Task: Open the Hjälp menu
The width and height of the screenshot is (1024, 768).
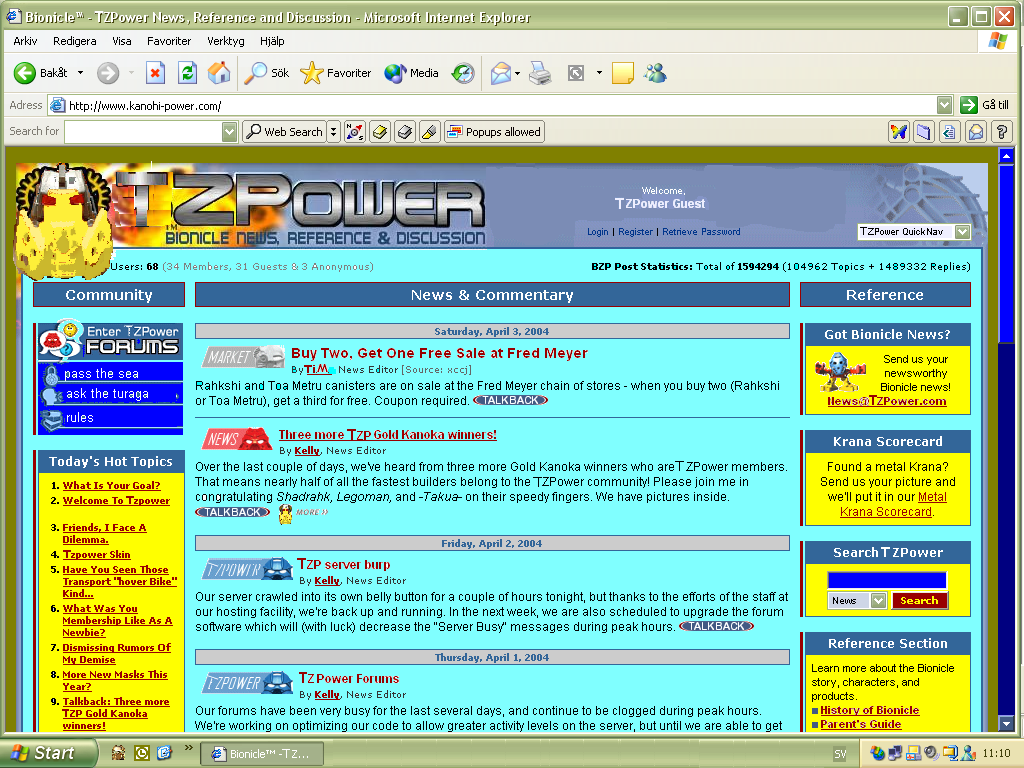Action: [x=272, y=41]
